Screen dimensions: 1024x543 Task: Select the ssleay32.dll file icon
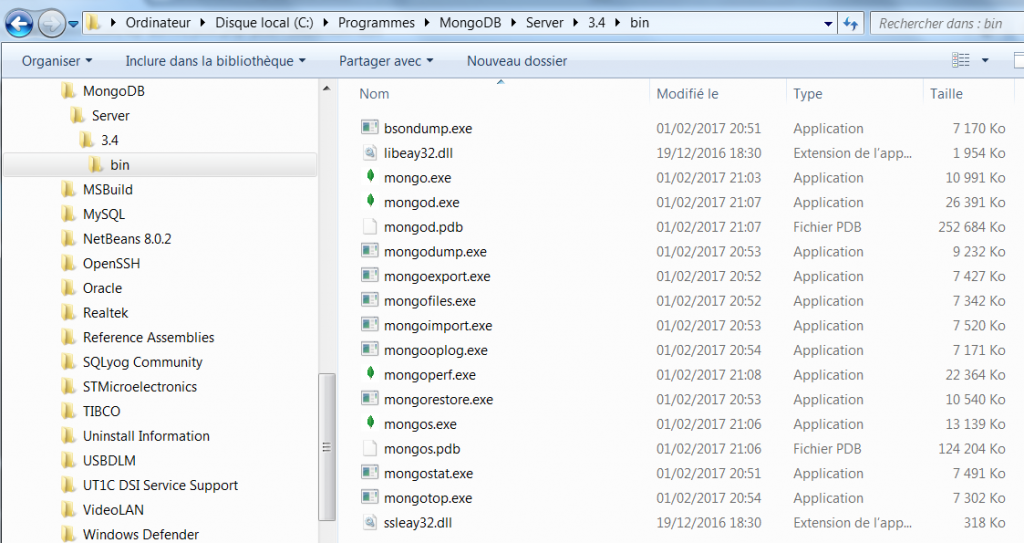(x=370, y=522)
